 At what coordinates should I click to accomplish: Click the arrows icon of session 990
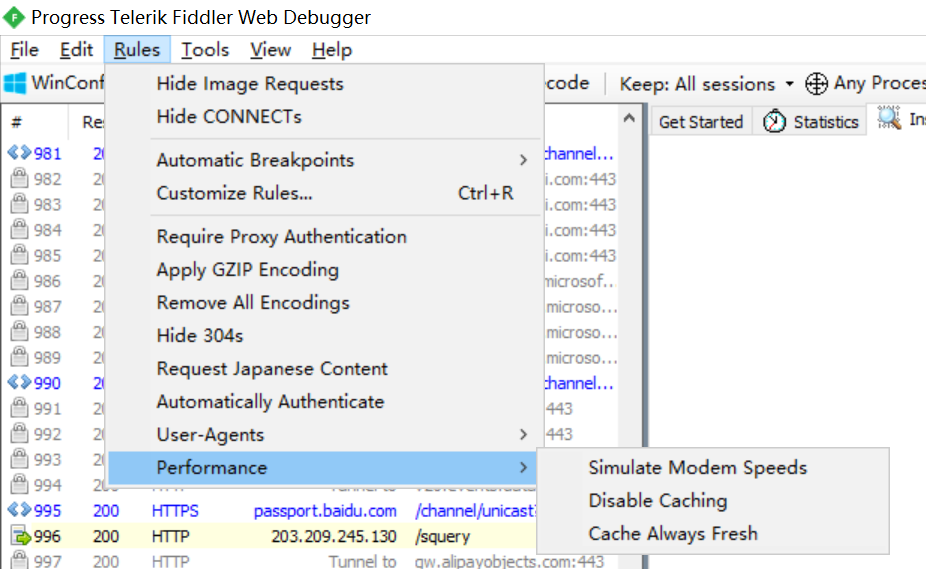coord(19,382)
